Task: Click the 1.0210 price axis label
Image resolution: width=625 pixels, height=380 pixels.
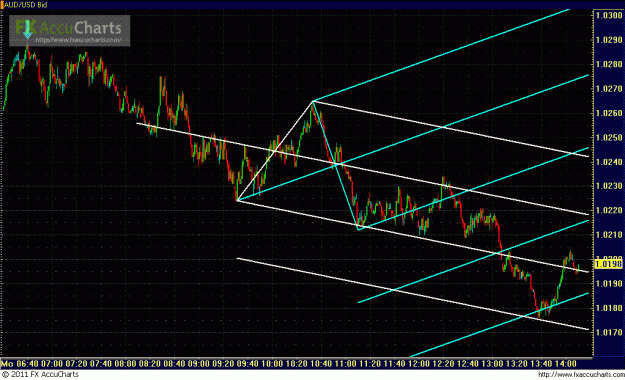Action: (609, 235)
